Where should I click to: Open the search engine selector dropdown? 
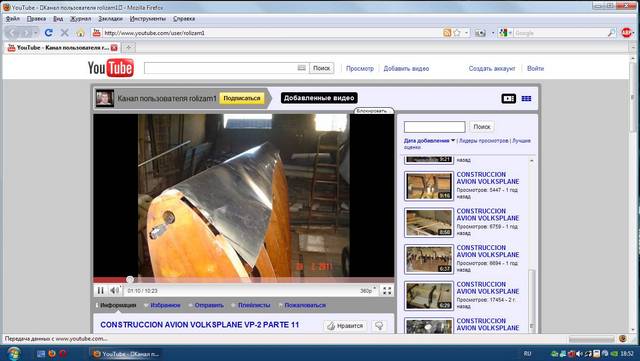[x=505, y=33]
